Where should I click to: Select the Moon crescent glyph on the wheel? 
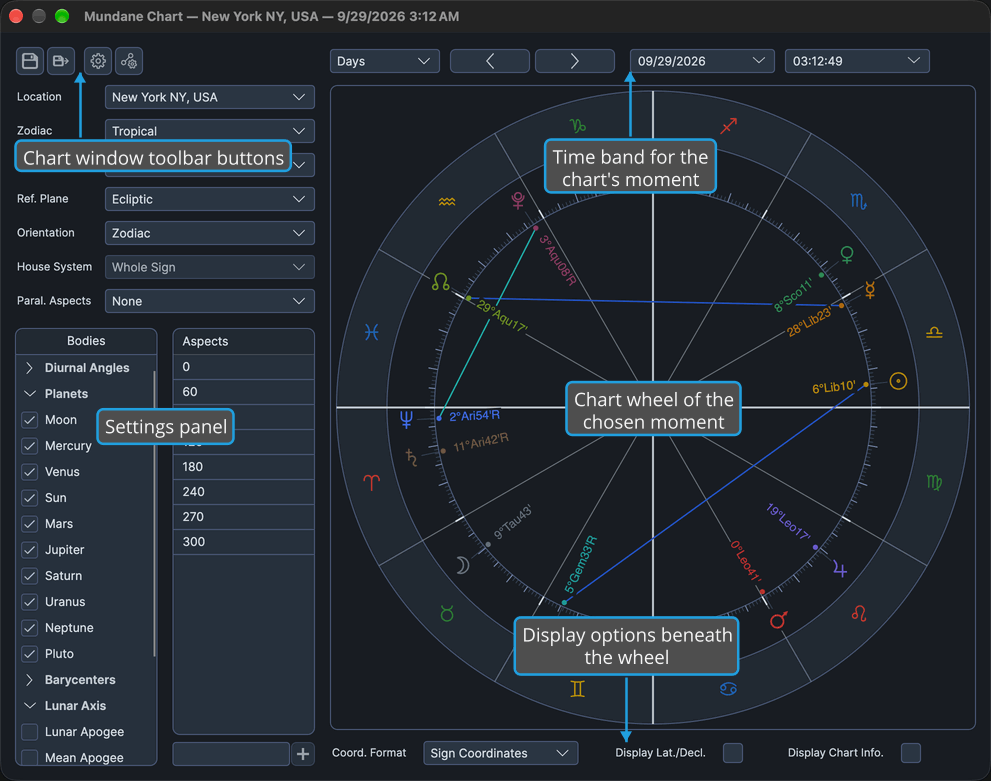click(x=463, y=565)
